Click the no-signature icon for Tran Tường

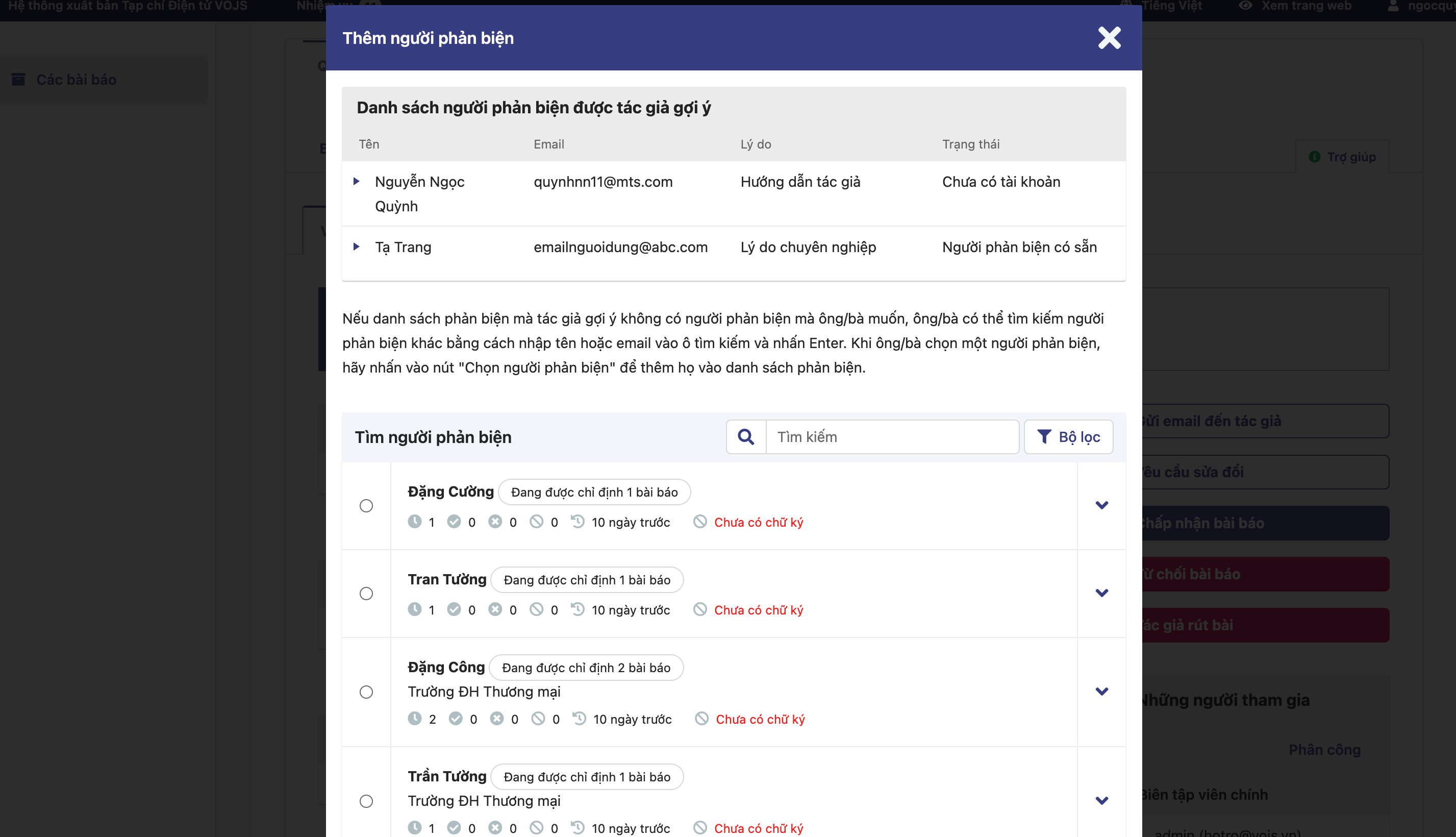(700, 609)
